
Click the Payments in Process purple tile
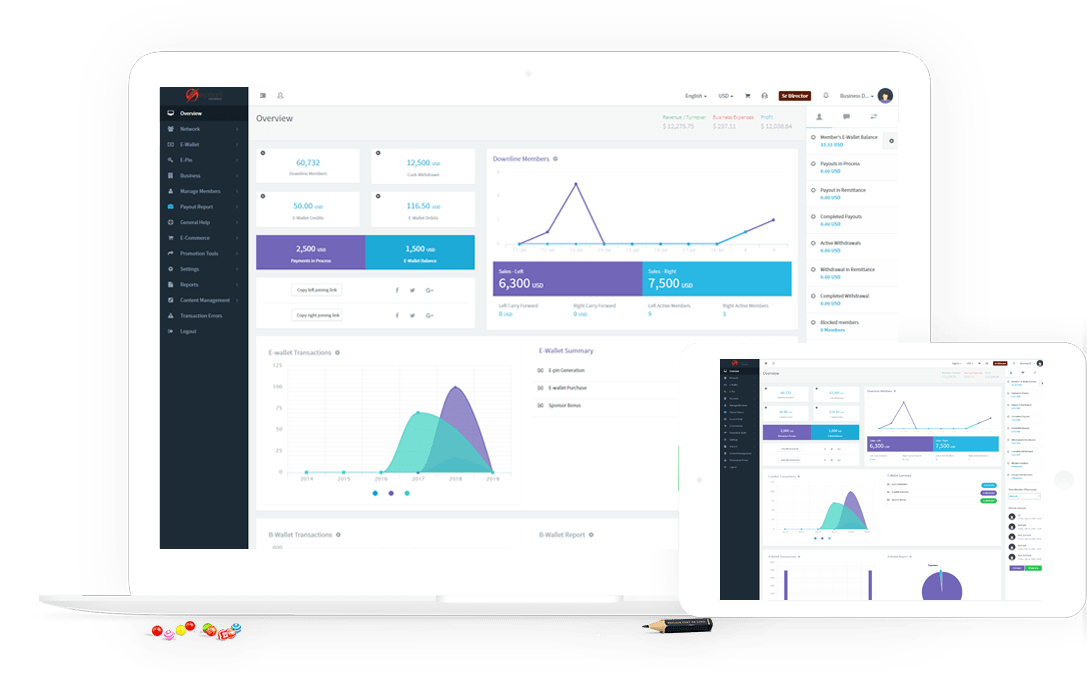[x=311, y=252]
